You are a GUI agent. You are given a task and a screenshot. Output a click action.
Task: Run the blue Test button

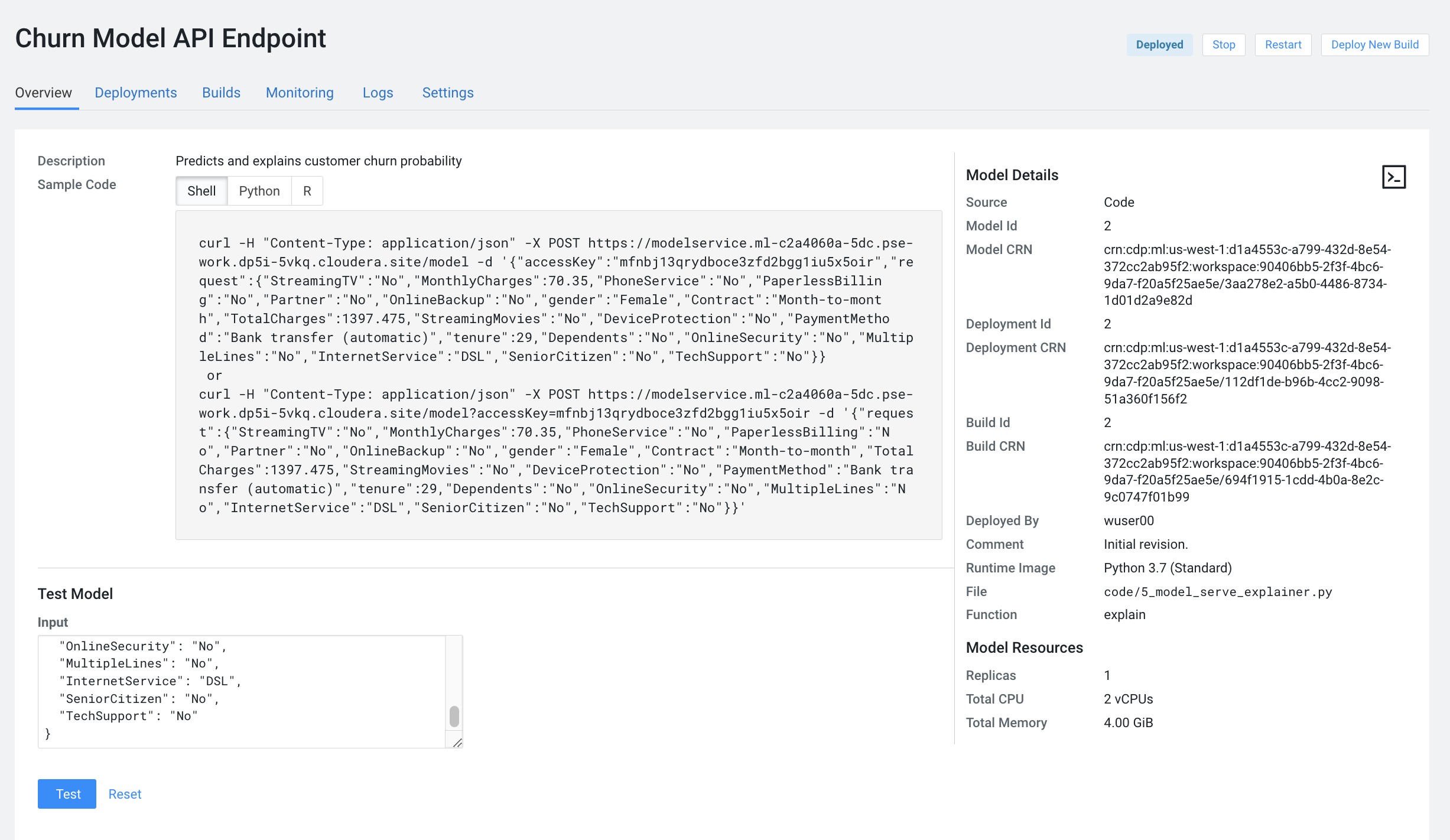click(x=67, y=794)
